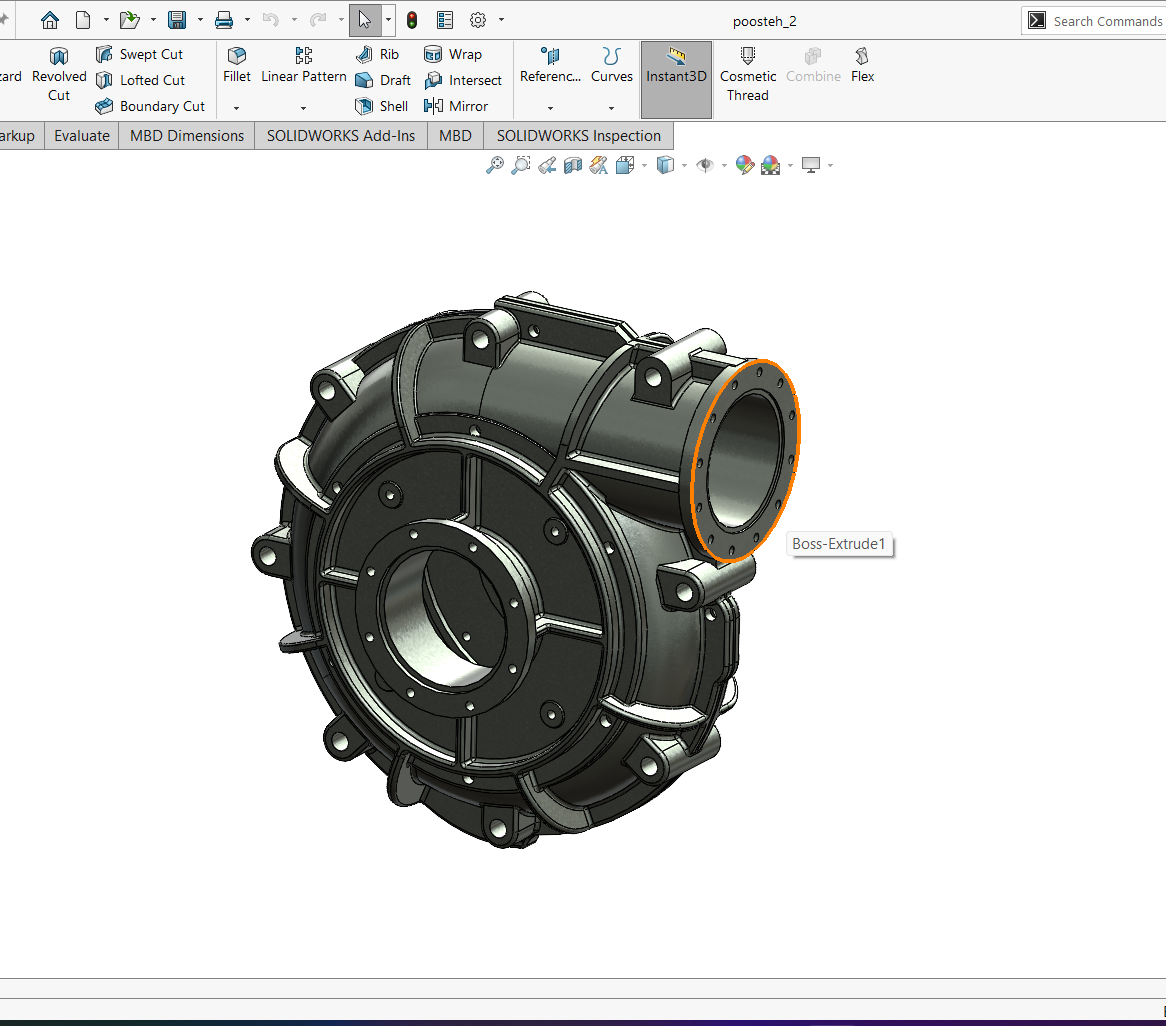Open the Hide/Show Items eye toggle
Viewport: 1166px width, 1026px height.
pyautogui.click(x=705, y=166)
